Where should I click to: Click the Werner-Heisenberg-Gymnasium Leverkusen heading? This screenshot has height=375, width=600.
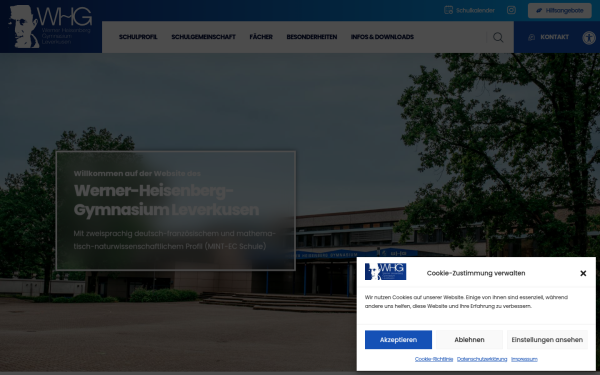point(166,200)
